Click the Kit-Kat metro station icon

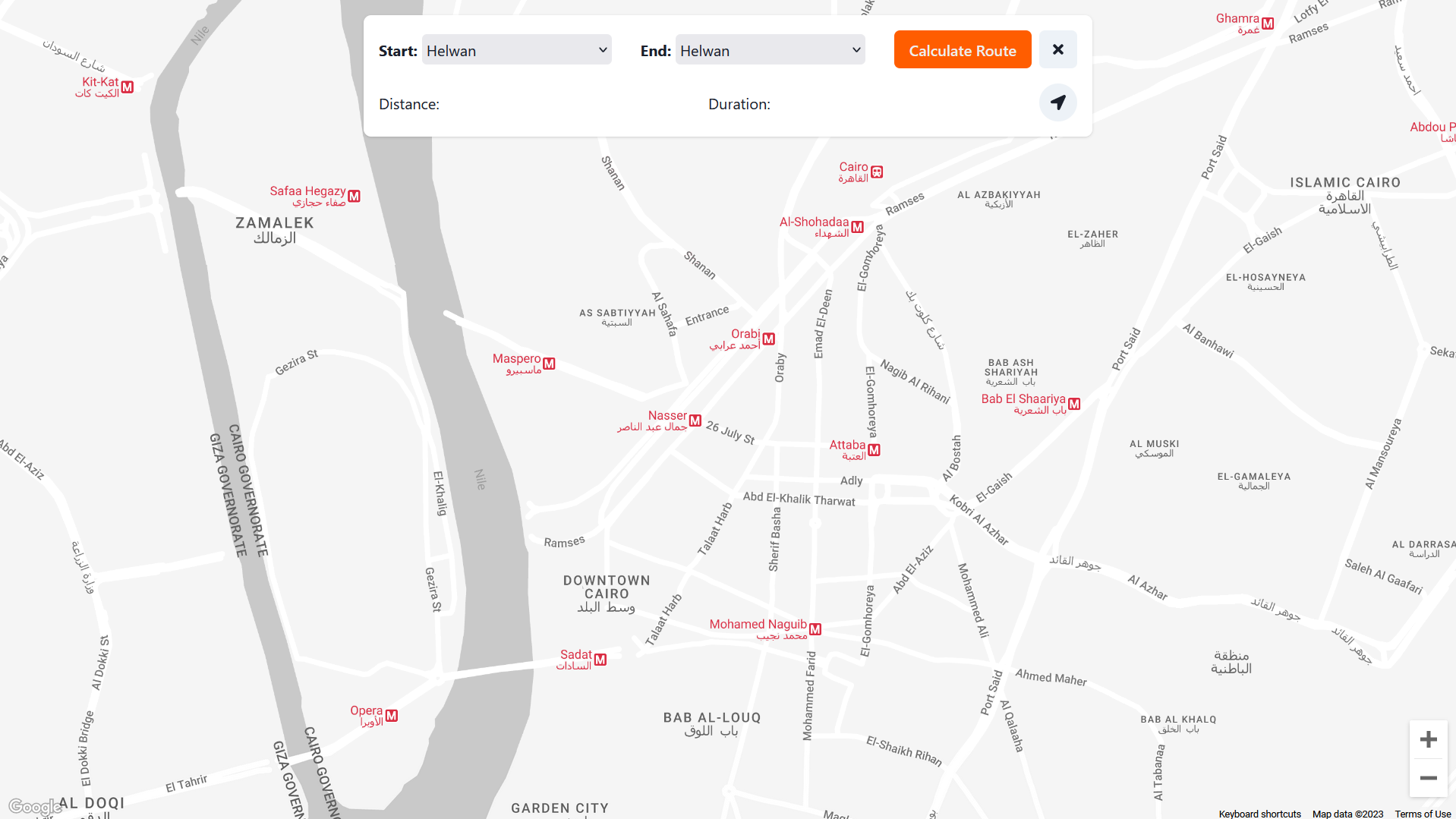128,87
